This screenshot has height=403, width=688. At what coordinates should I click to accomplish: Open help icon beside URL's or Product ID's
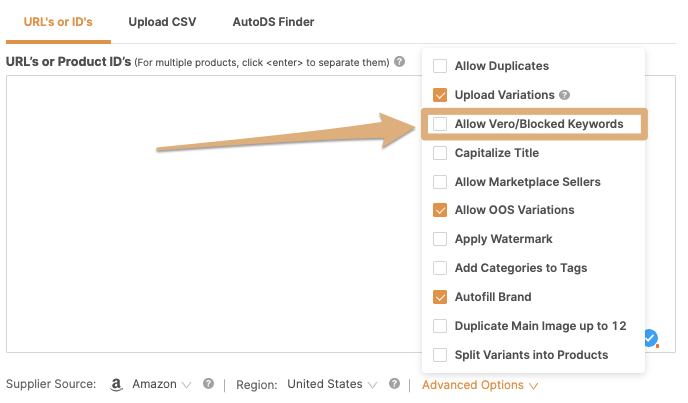pyautogui.click(x=399, y=61)
